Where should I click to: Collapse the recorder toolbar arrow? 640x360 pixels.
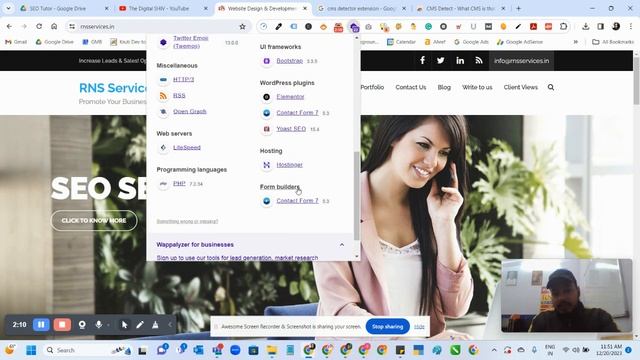click(170, 325)
